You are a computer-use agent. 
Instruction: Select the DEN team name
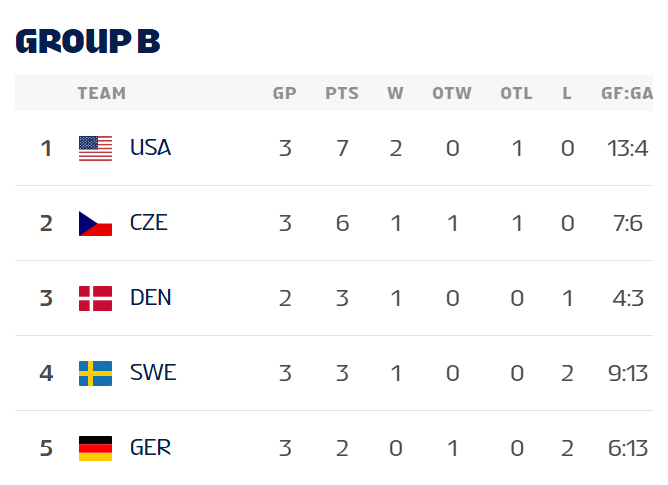point(150,298)
